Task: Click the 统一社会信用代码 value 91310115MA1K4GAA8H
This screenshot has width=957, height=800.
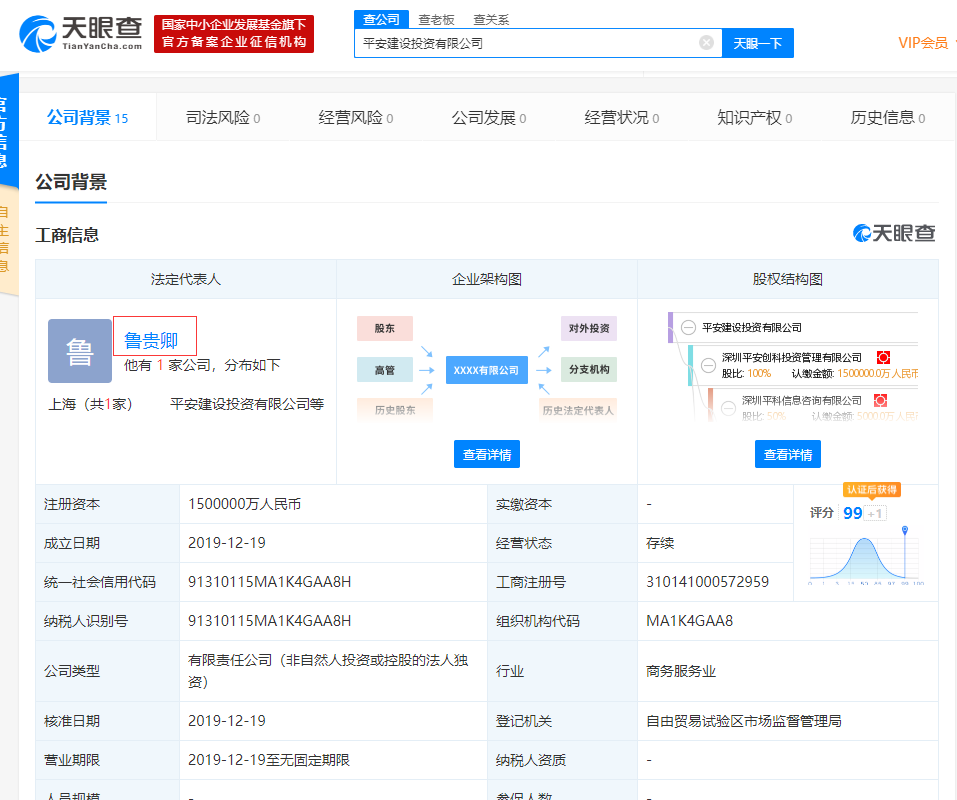Action: (x=270, y=582)
